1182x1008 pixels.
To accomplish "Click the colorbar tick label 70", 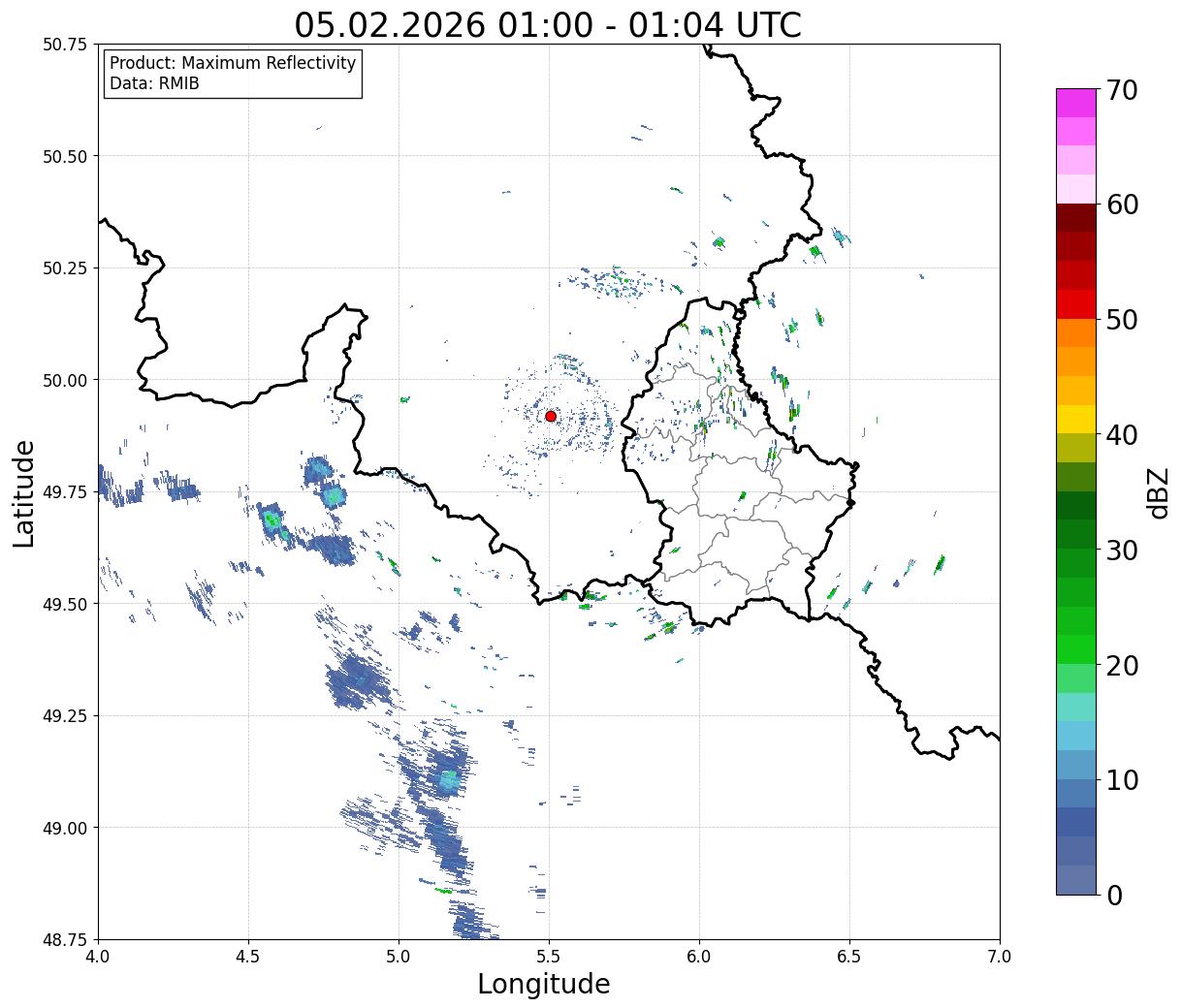I will point(1122,90).
